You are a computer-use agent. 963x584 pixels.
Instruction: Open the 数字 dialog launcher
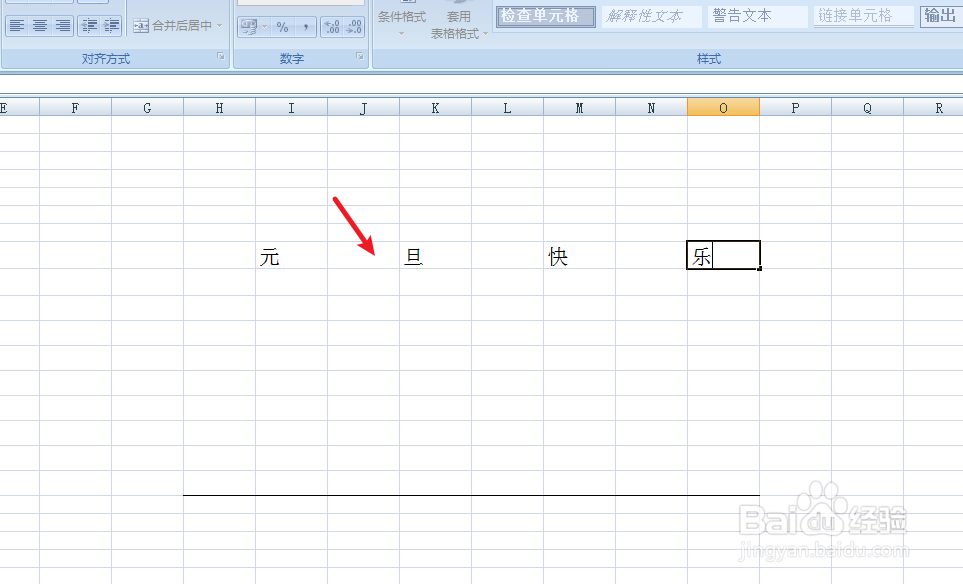click(360, 55)
